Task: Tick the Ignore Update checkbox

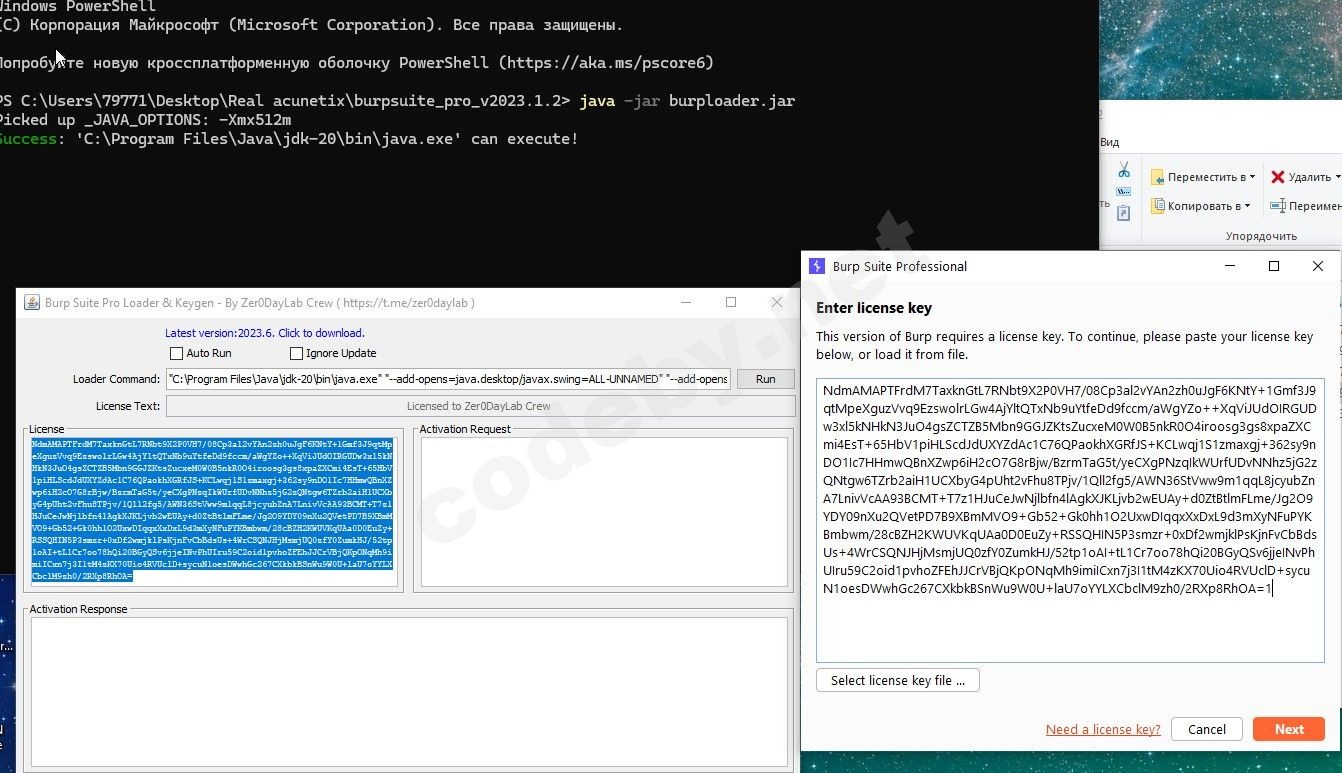Action: click(x=296, y=353)
